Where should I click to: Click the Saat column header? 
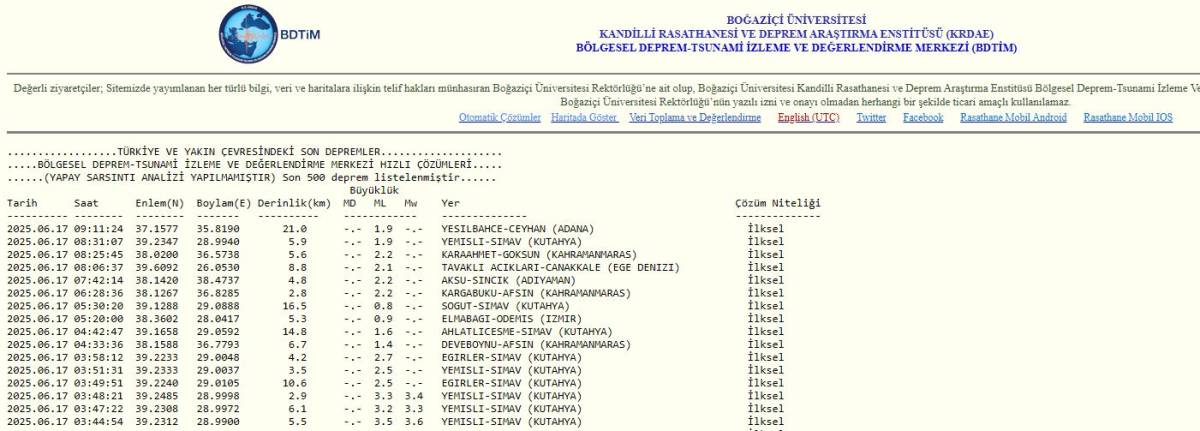(x=86, y=203)
